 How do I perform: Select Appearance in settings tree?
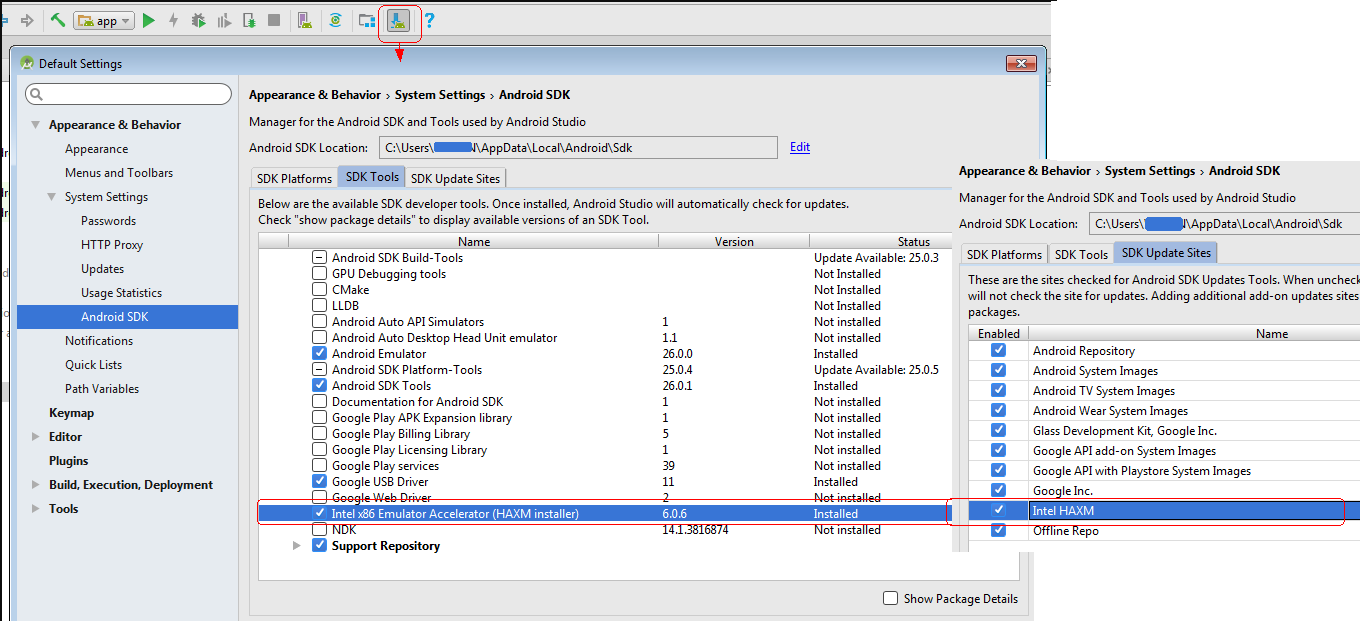(96, 149)
